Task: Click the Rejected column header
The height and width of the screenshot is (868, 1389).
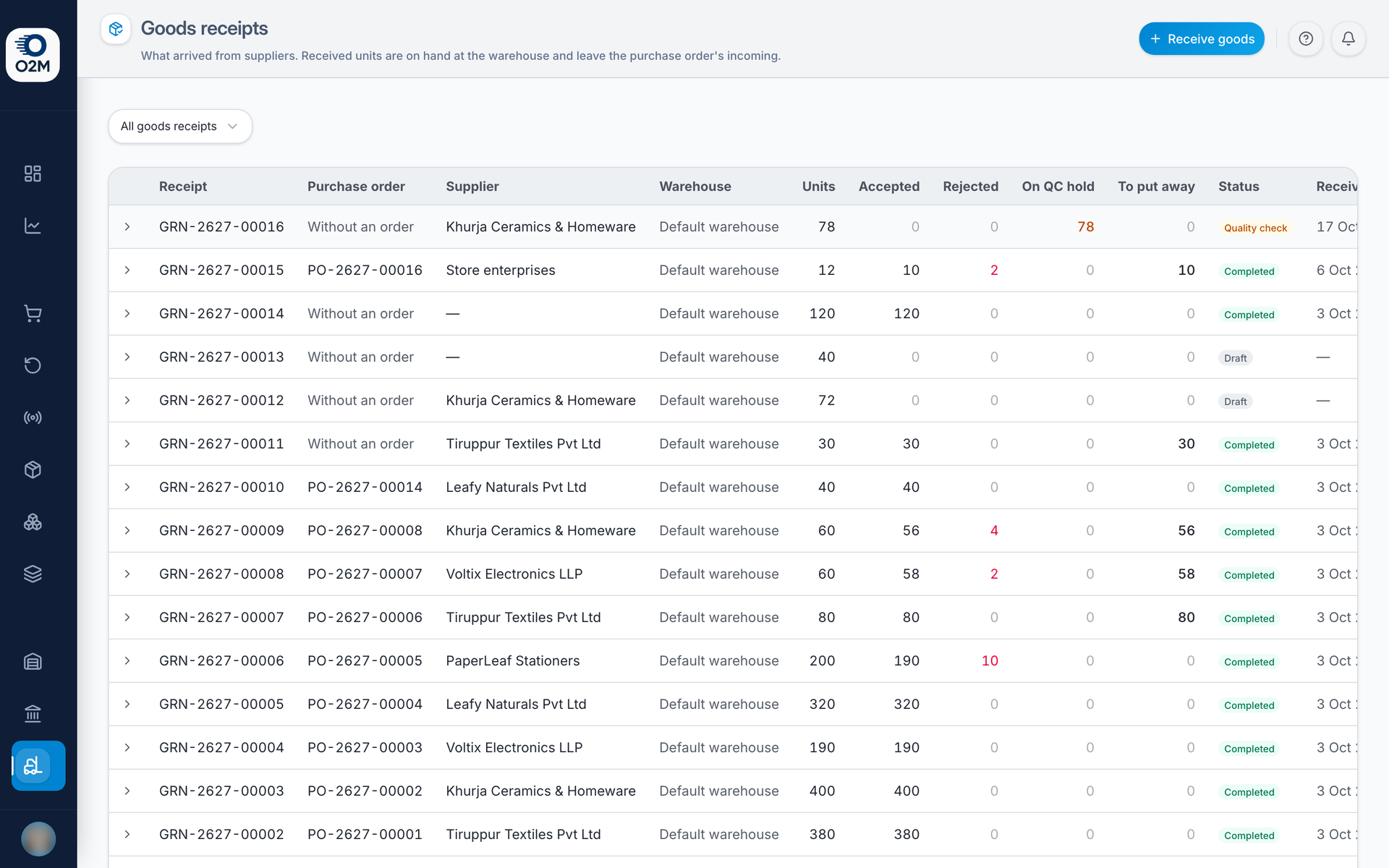Action: [970, 187]
